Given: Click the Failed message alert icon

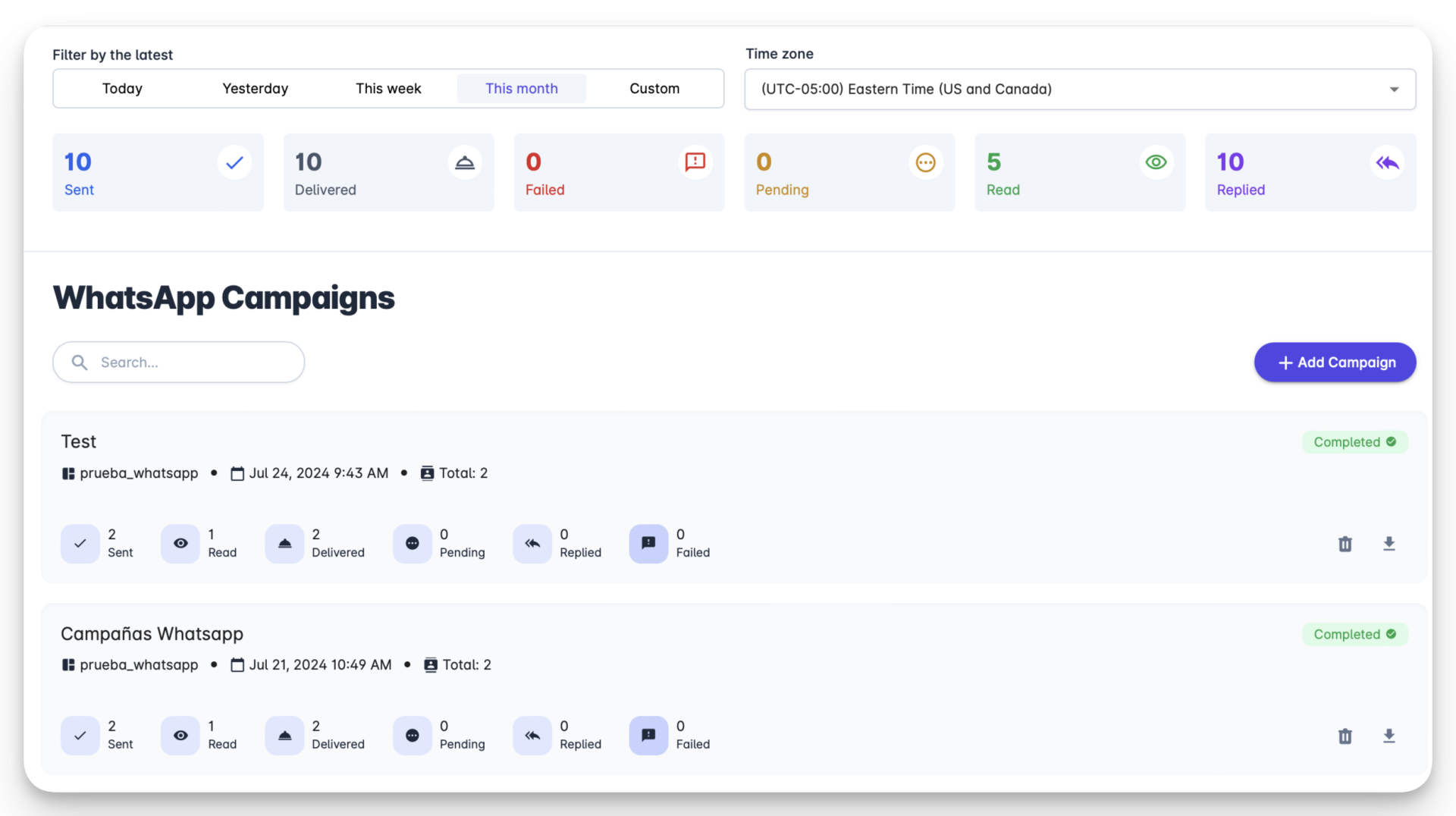Looking at the screenshot, I should click(695, 162).
